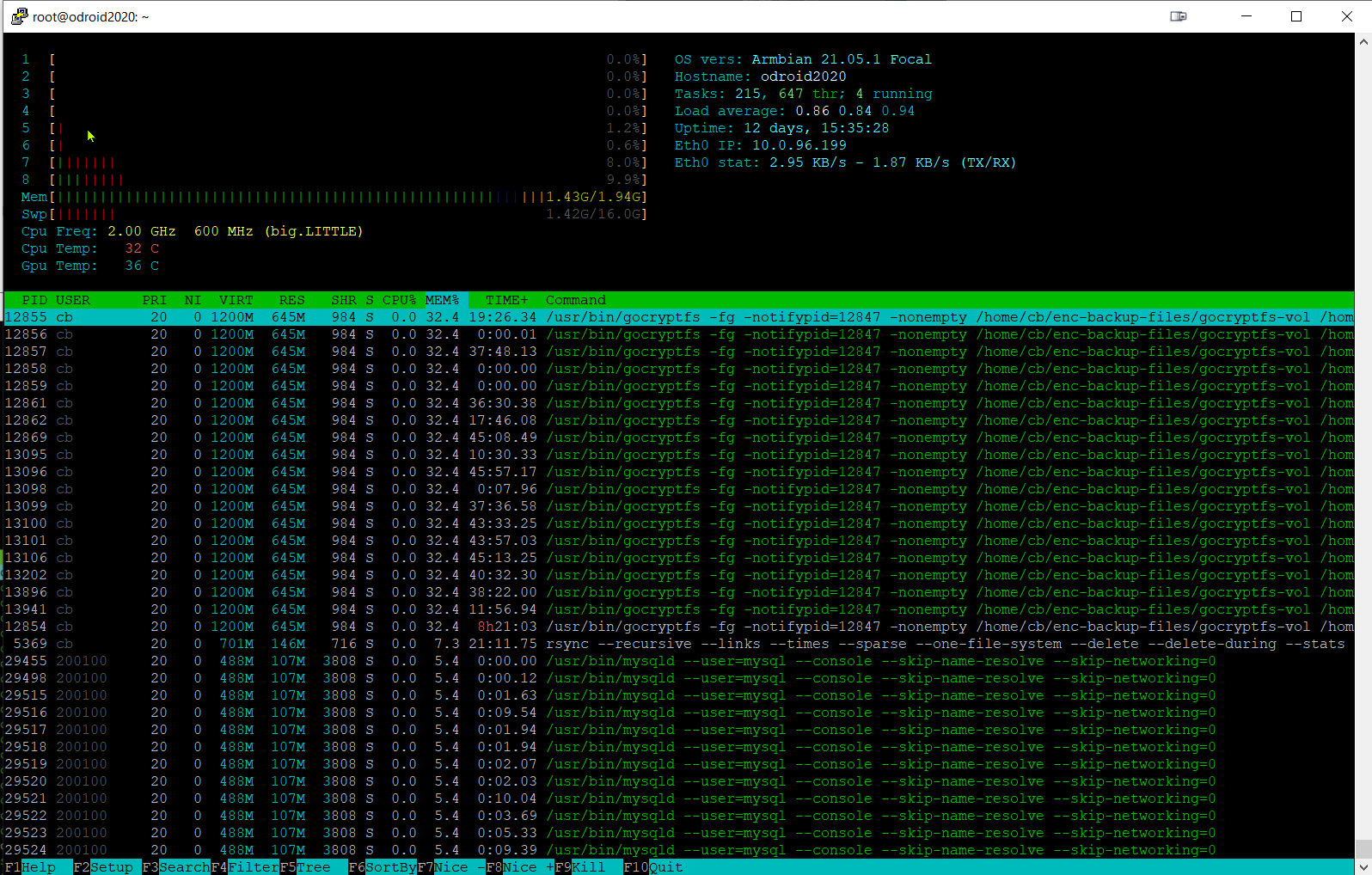
Task: Sort by the SHR column header
Action: coord(344,300)
